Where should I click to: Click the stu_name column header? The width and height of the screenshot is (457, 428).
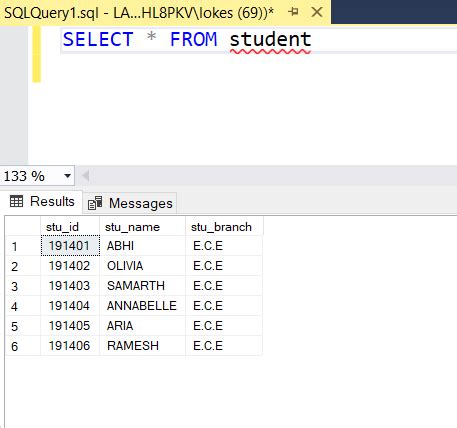click(x=142, y=227)
